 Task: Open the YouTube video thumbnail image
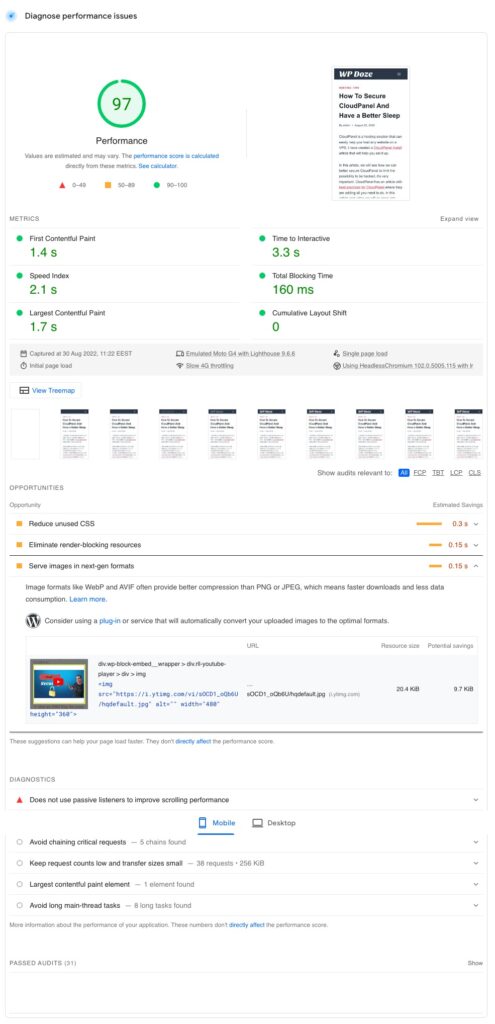pyautogui.click(x=59, y=683)
